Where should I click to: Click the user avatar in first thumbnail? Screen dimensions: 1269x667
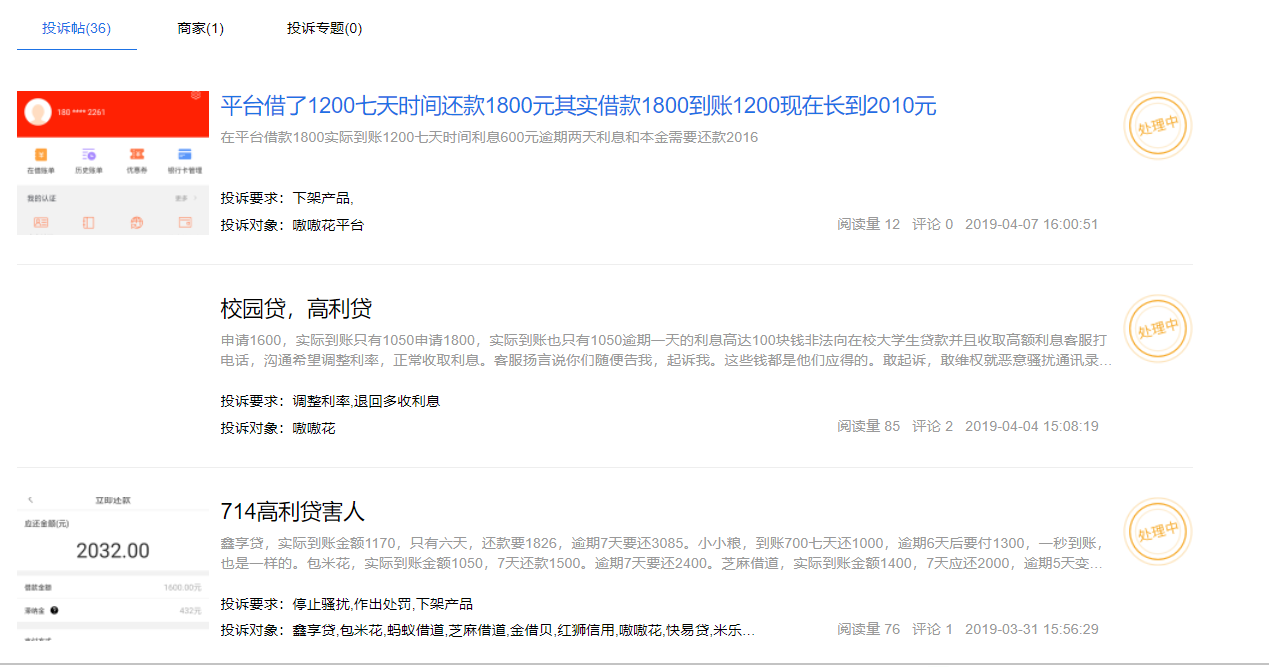38,111
